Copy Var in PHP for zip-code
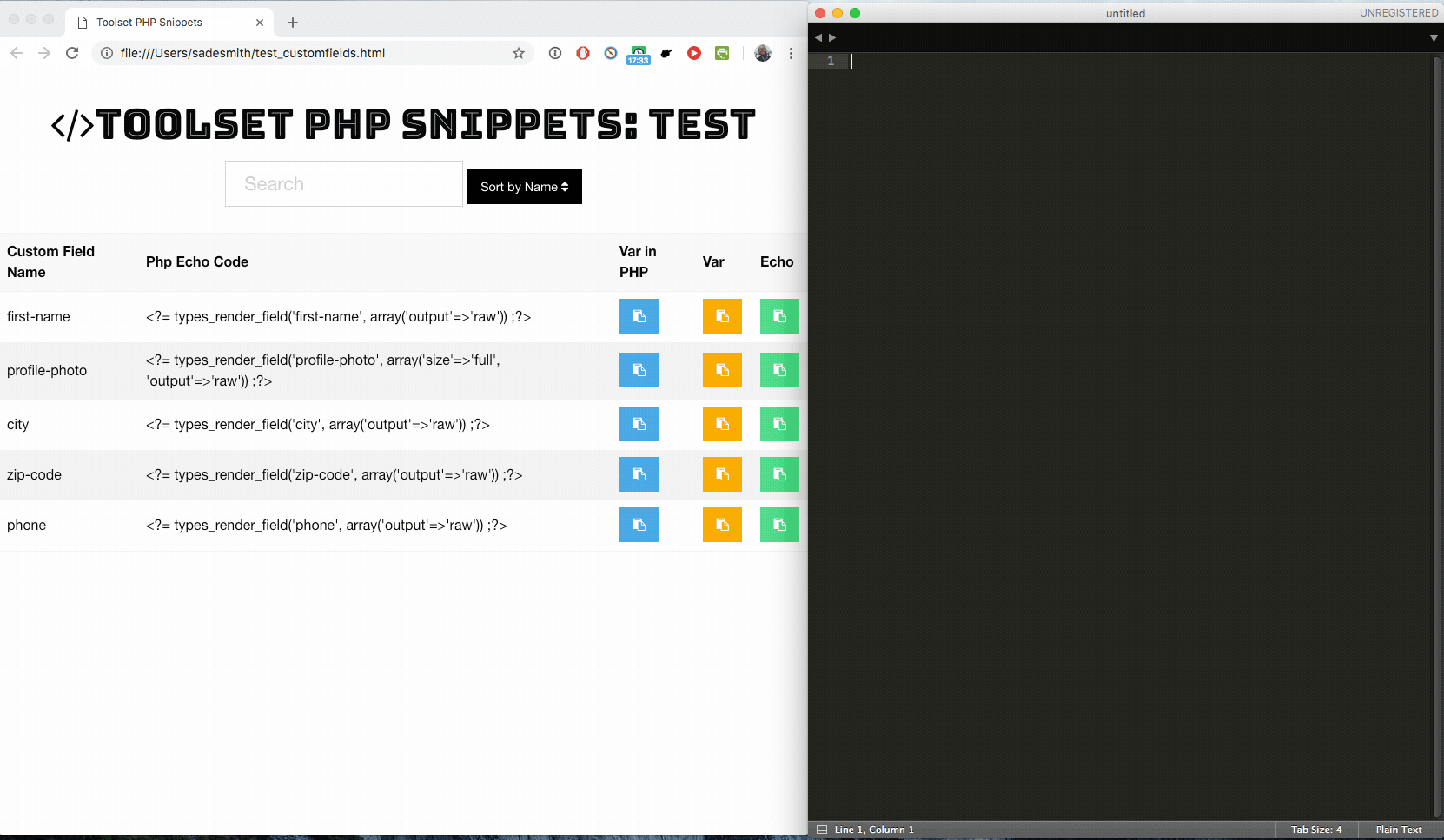 639,474
